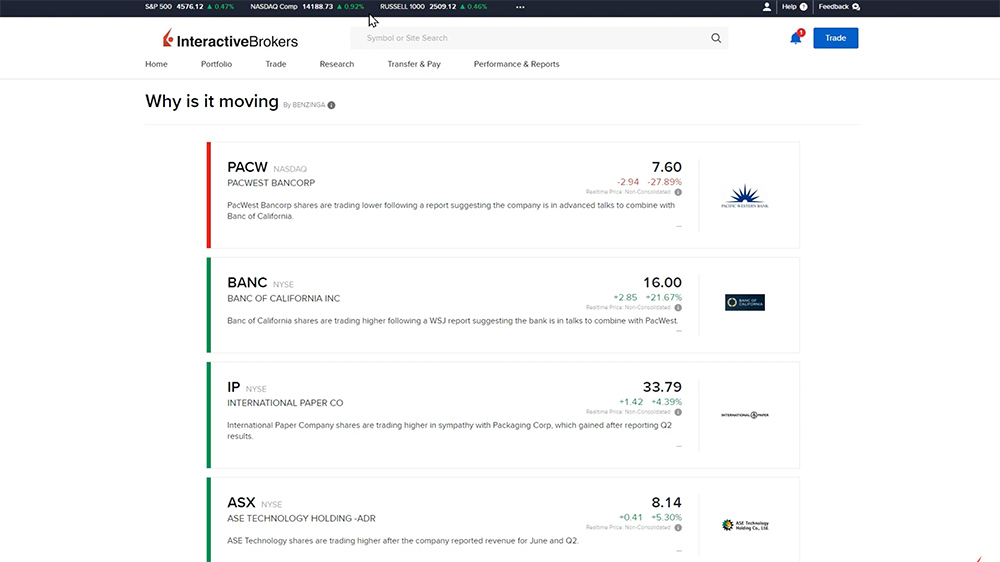
Task: Click the Help question mark icon
Action: coord(804,7)
